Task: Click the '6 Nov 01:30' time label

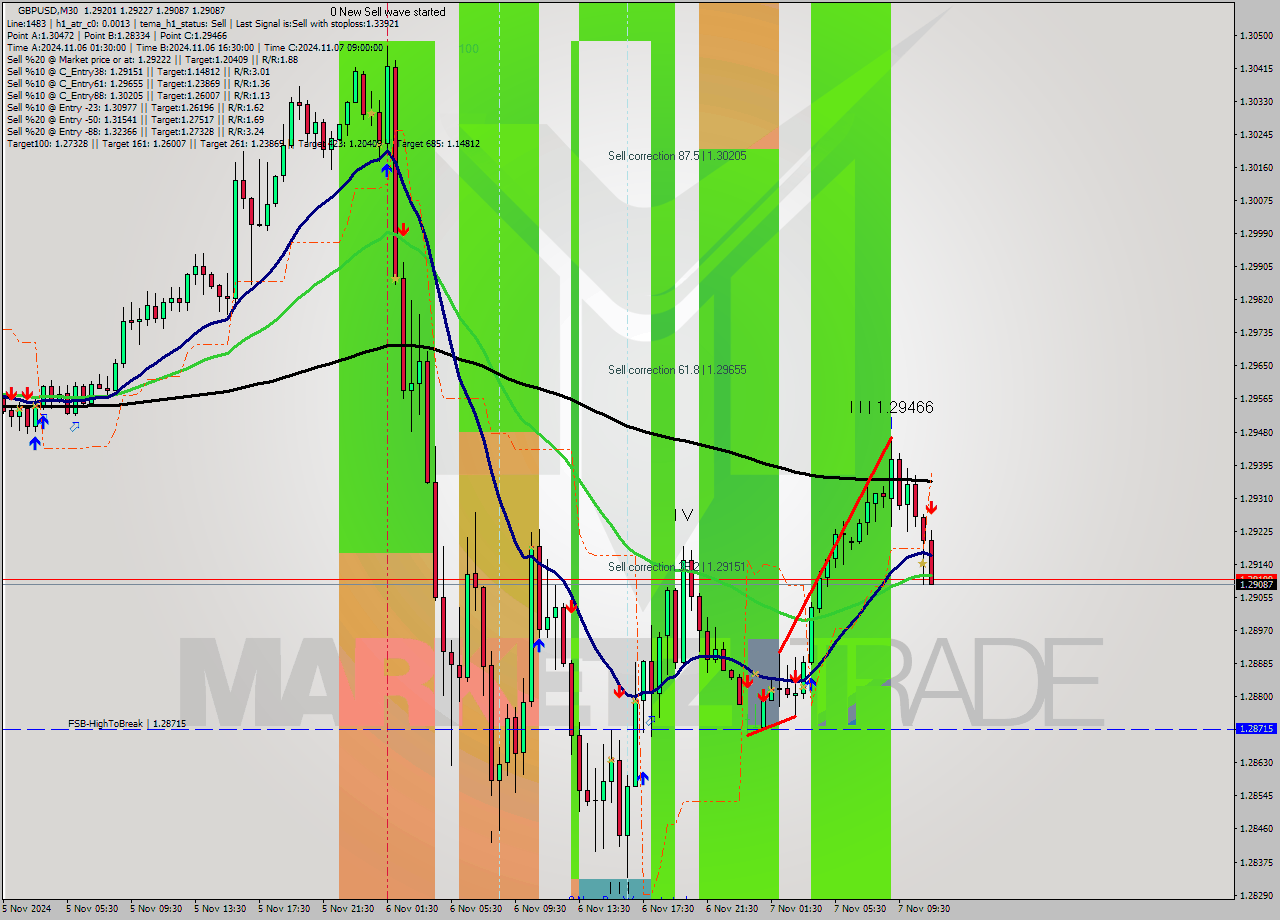Action: 412,909
